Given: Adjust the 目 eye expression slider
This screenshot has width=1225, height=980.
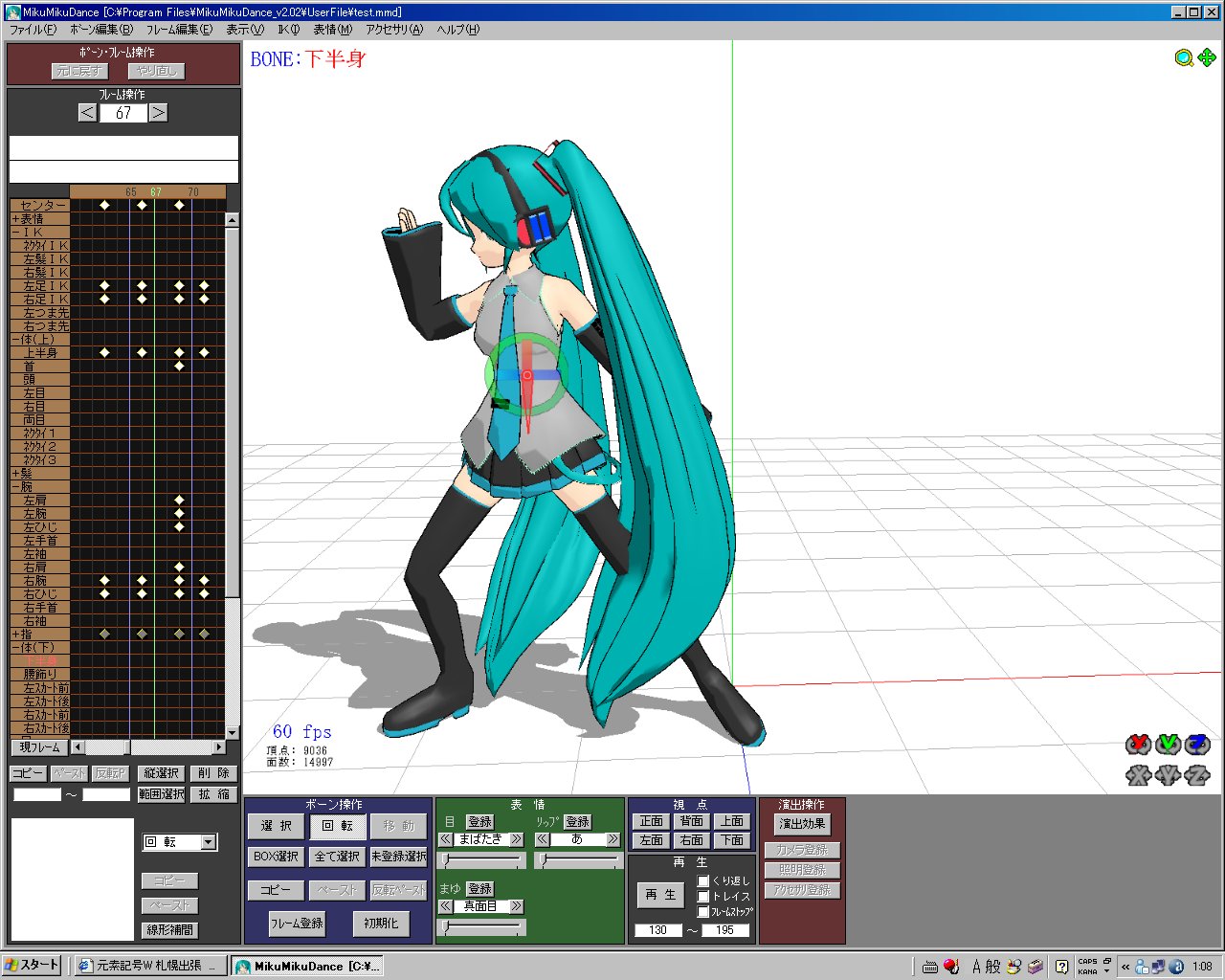Looking at the screenshot, I should click(x=480, y=861).
